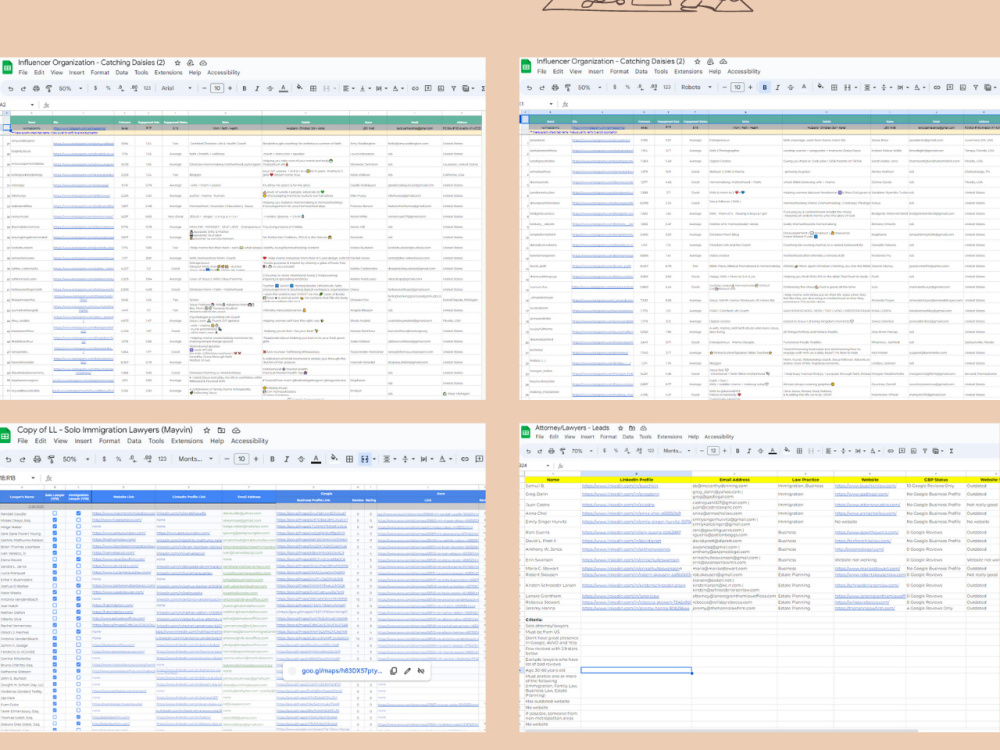Click Redo in Solo Immigration Lawyers sheet
Image resolution: width=1000 pixels, height=750 pixels.
pos(22,459)
